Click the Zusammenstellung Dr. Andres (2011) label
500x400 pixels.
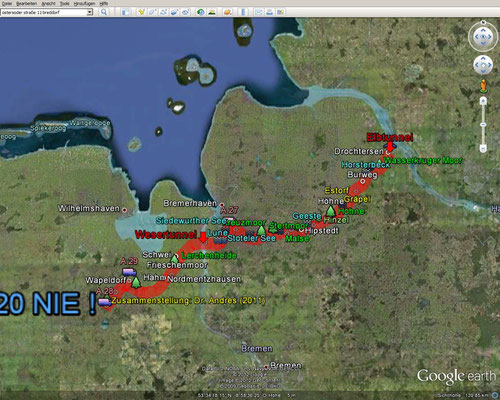coord(188,300)
